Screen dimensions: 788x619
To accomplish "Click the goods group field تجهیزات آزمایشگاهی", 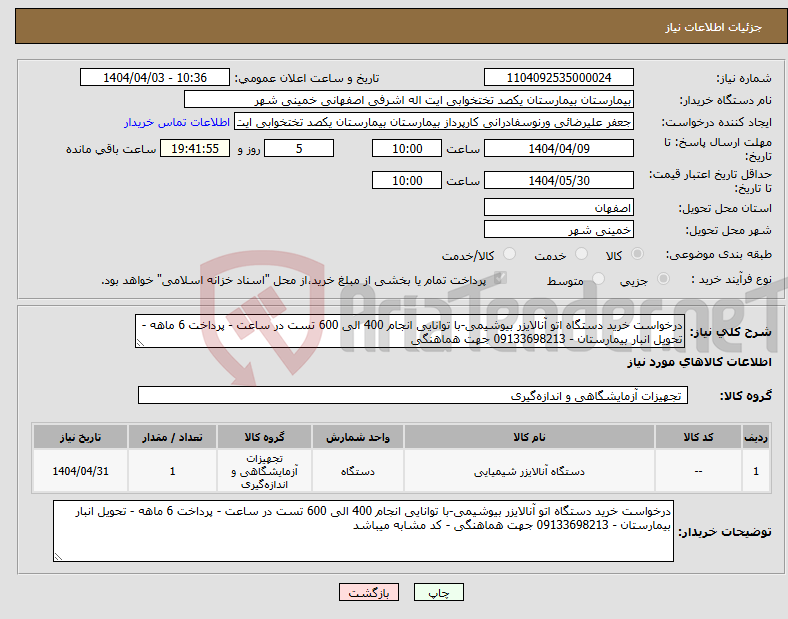I will pyautogui.click(x=413, y=395).
